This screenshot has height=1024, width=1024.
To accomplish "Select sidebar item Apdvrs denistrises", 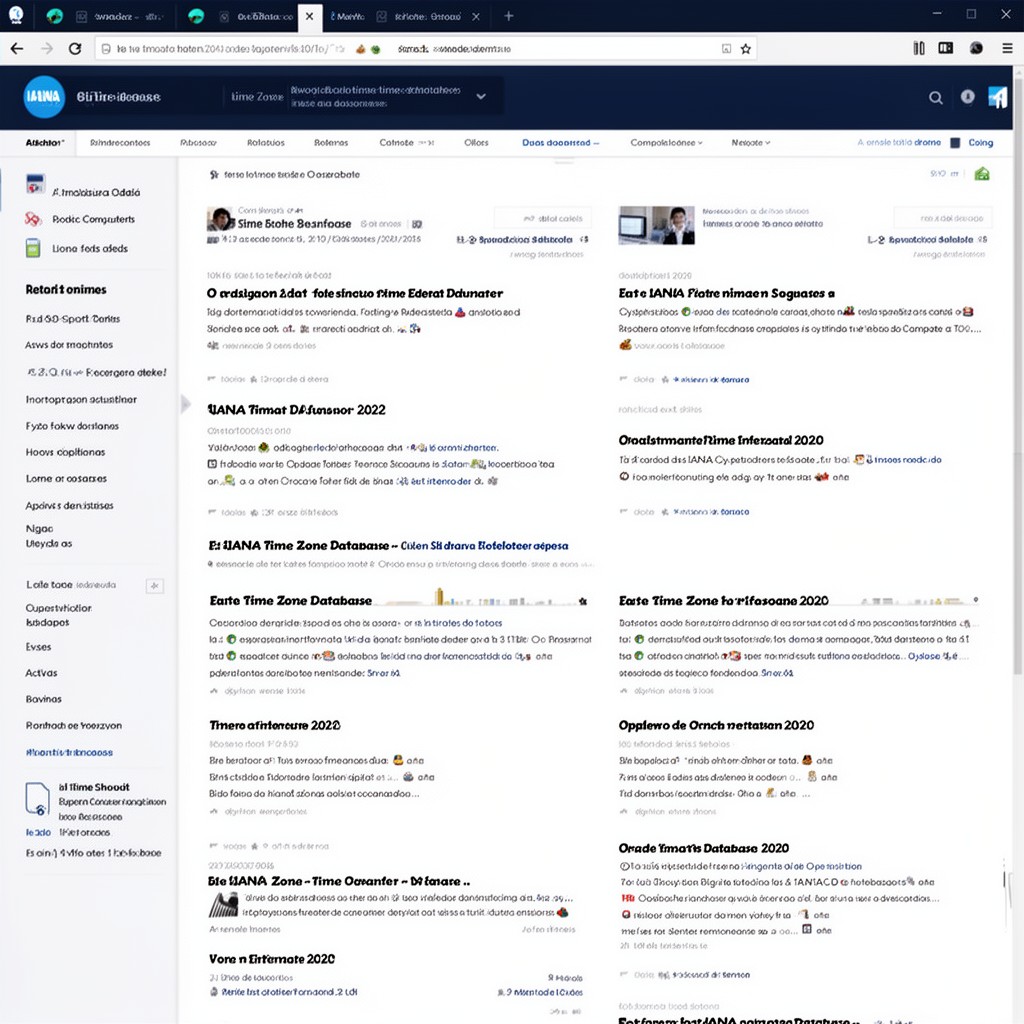I will coord(69,505).
